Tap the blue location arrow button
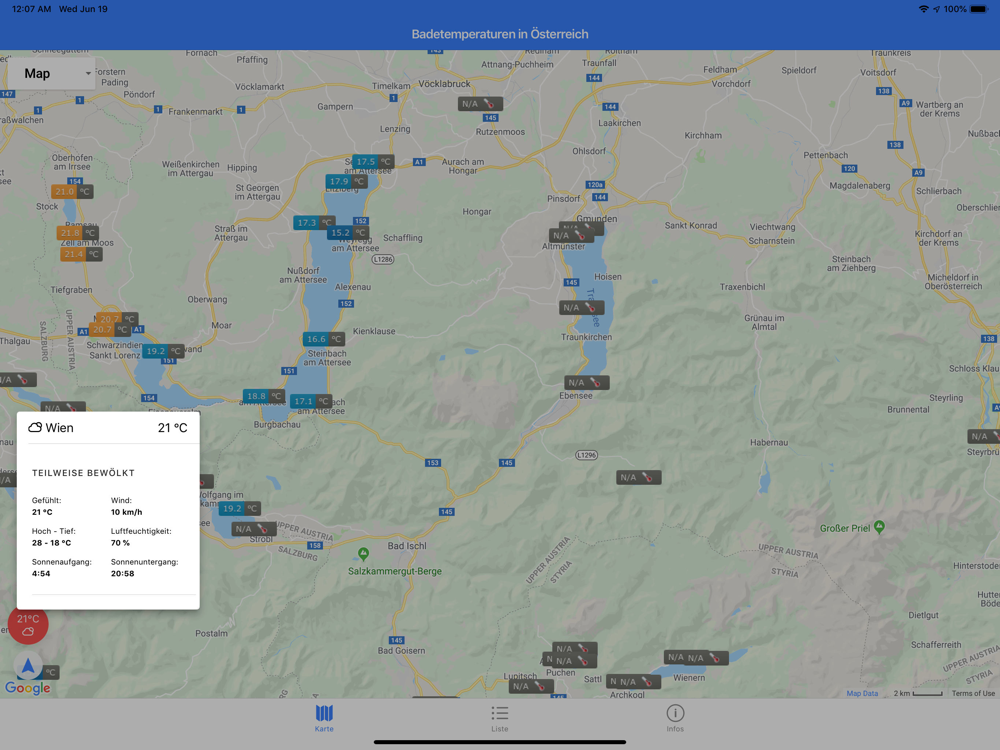Image resolution: width=1000 pixels, height=750 pixels. click(x=28, y=666)
